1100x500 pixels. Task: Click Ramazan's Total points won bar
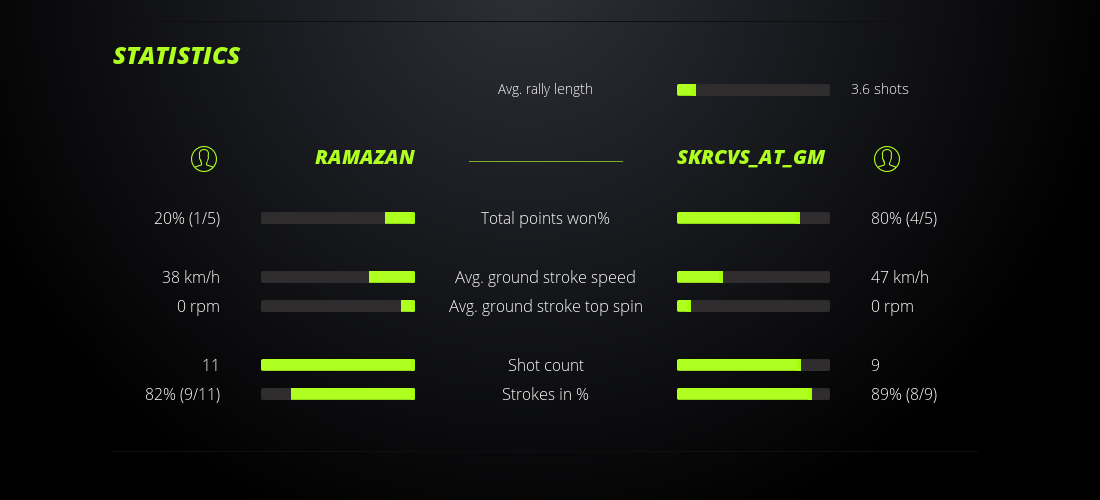(338, 218)
